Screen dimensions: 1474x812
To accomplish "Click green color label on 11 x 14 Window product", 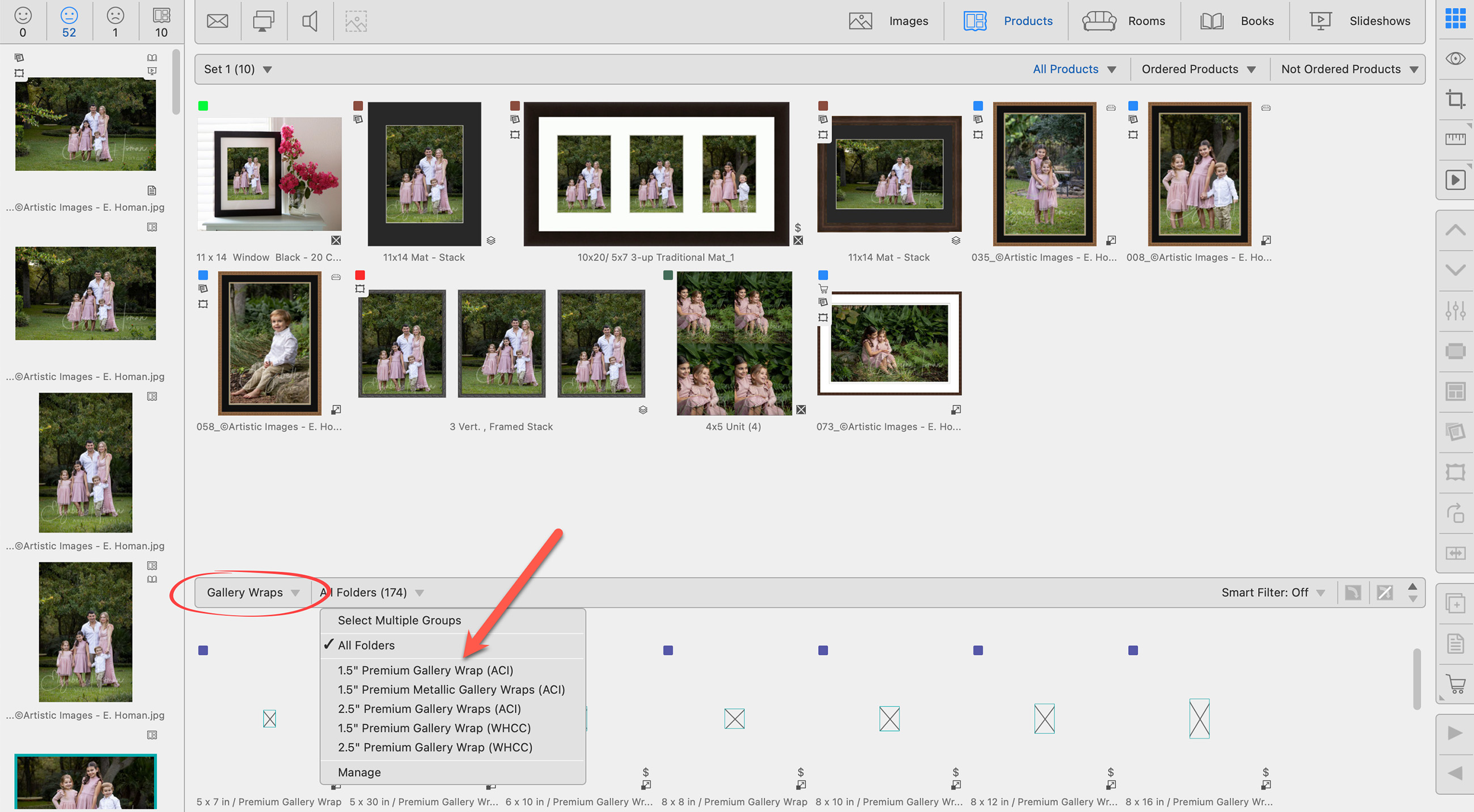I will 203,106.
